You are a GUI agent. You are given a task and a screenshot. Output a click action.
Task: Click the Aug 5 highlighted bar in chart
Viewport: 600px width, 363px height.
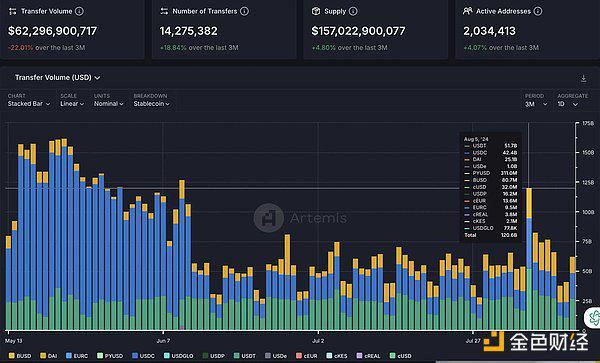(529, 259)
